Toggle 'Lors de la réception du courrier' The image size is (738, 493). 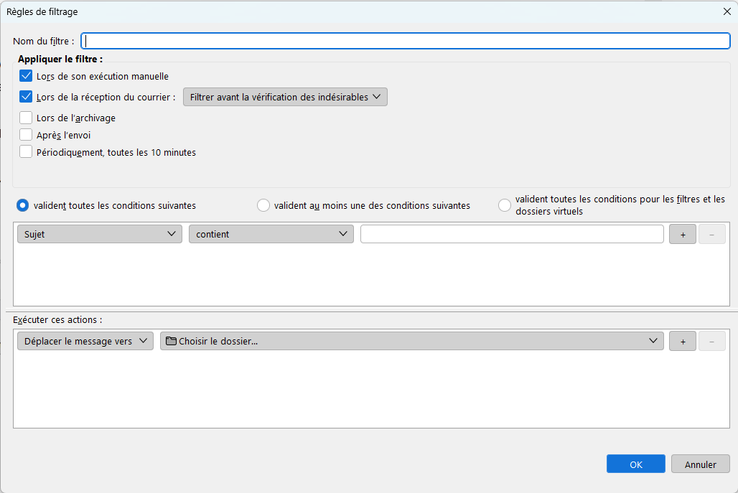tap(26, 97)
